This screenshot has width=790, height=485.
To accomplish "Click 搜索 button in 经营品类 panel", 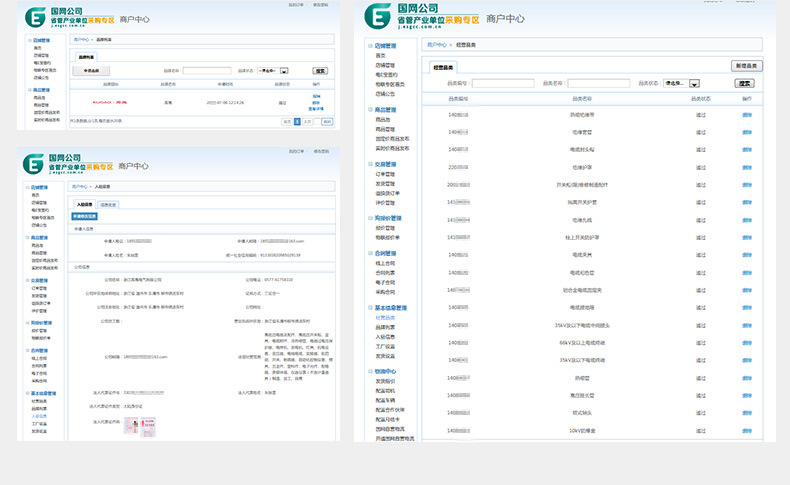I will pyautogui.click(x=744, y=83).
